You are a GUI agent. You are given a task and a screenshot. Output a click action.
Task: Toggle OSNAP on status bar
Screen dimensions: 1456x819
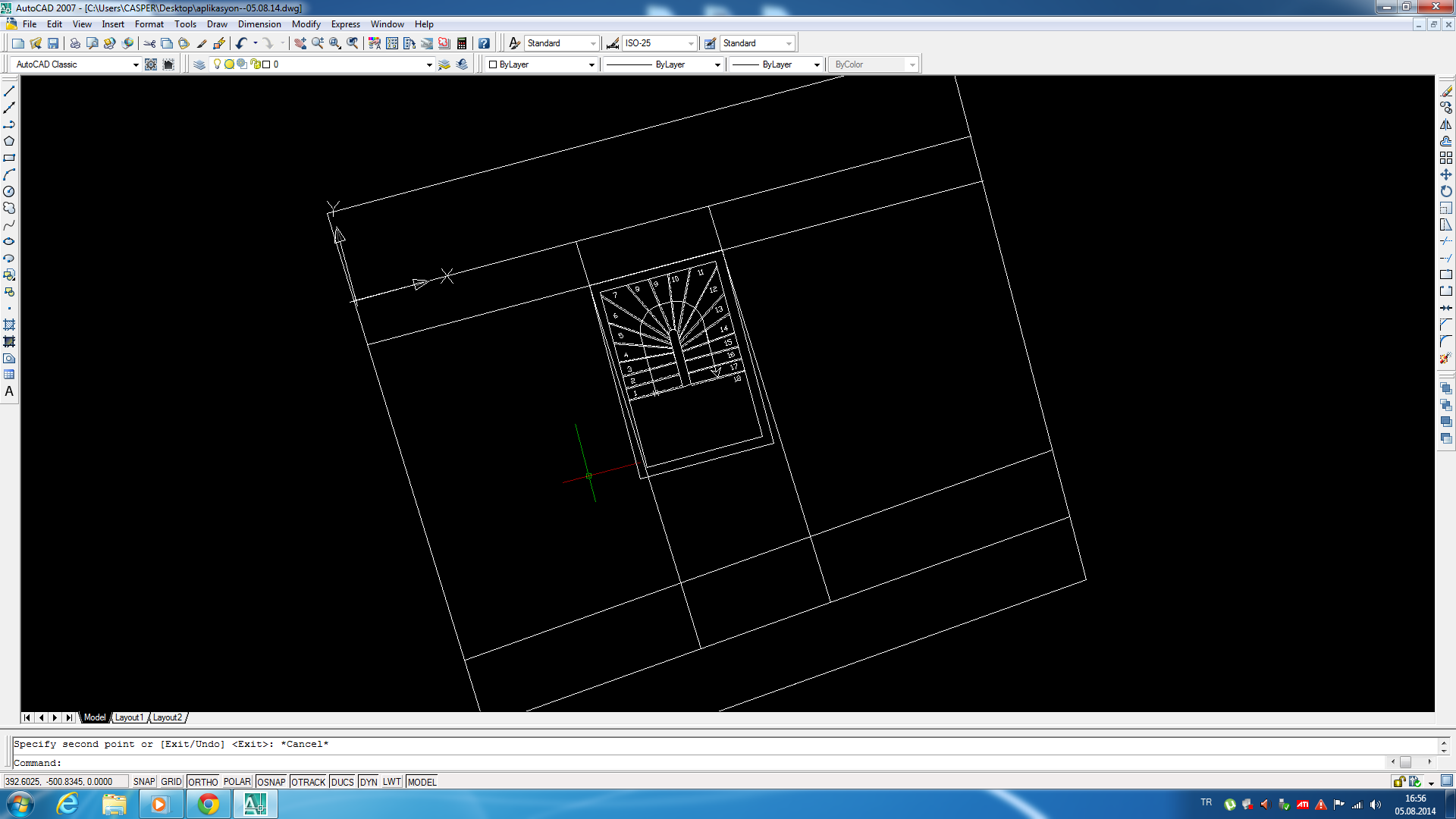click(271, 781)
